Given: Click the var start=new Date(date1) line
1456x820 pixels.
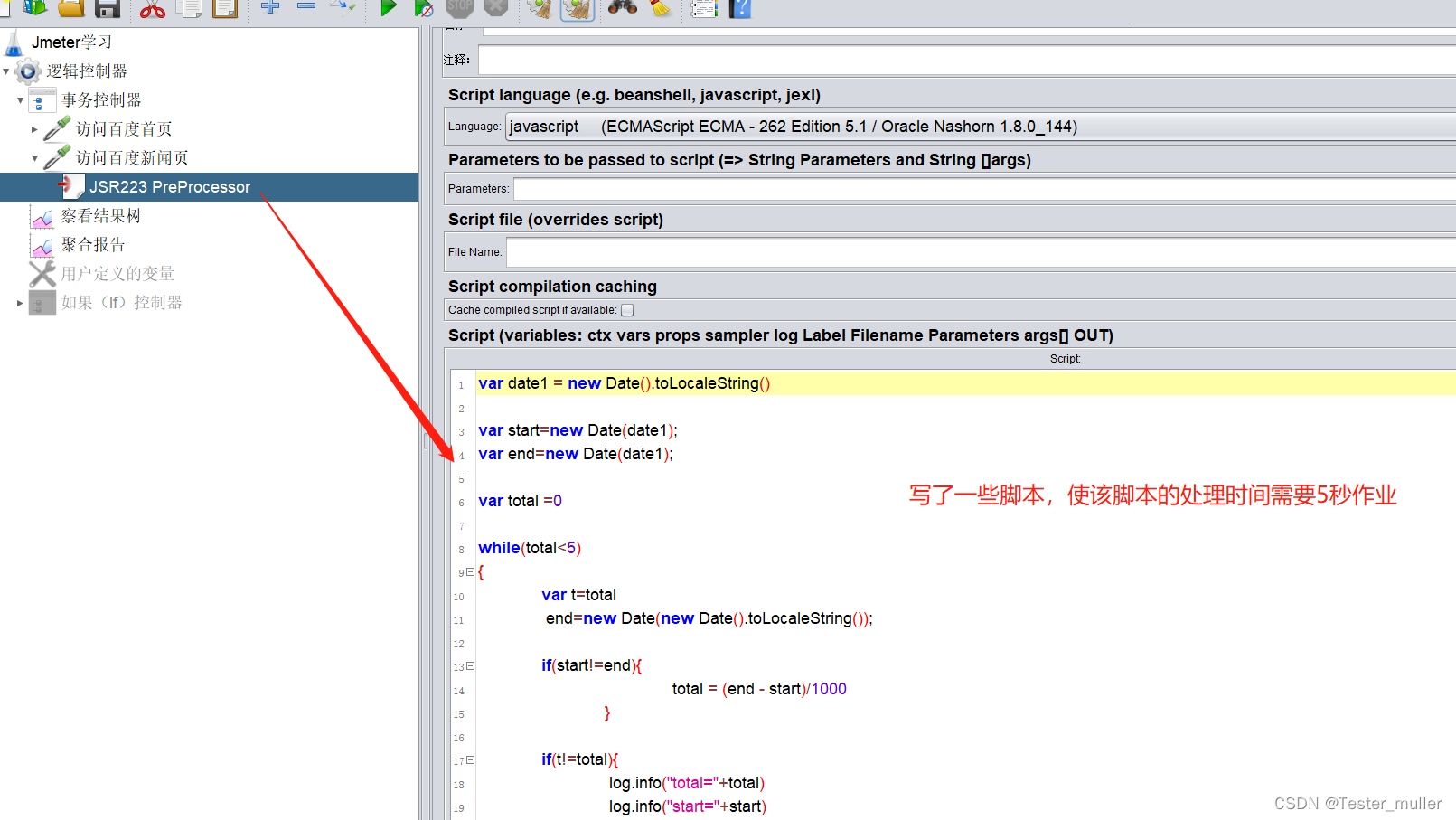Looking at the screenshot, I should tap(578, 430).
